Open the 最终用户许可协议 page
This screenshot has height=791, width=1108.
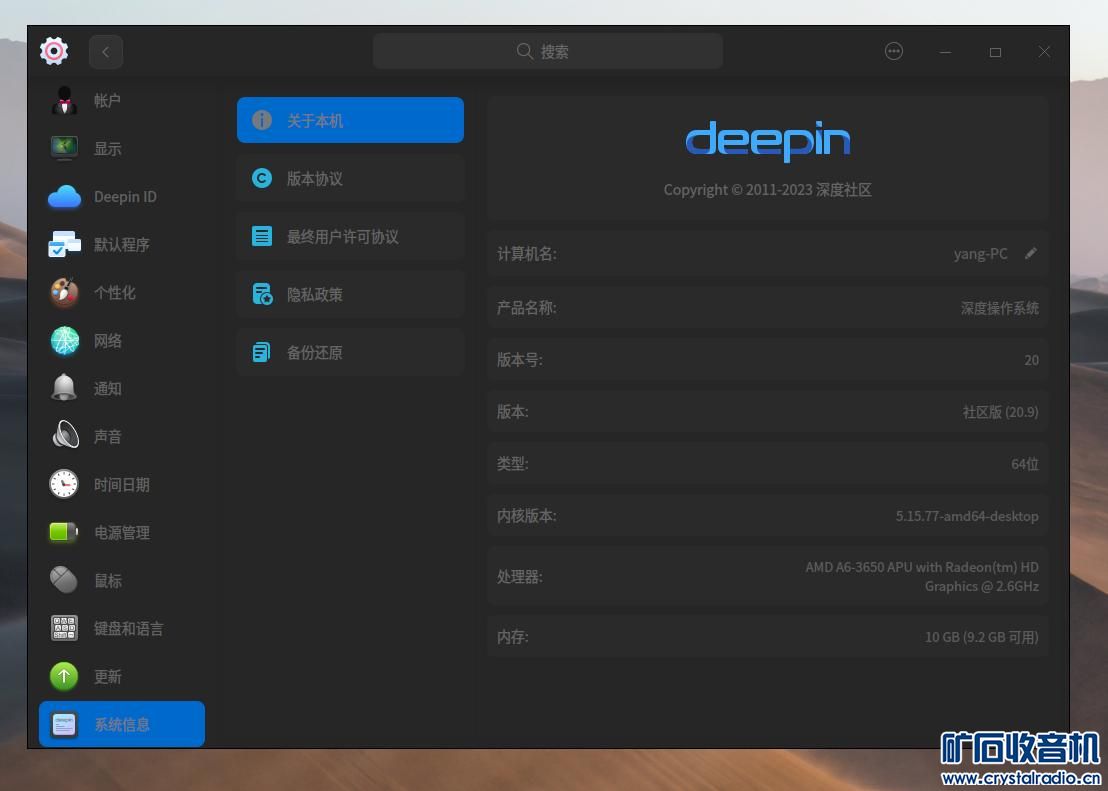[x=350, y=236]
